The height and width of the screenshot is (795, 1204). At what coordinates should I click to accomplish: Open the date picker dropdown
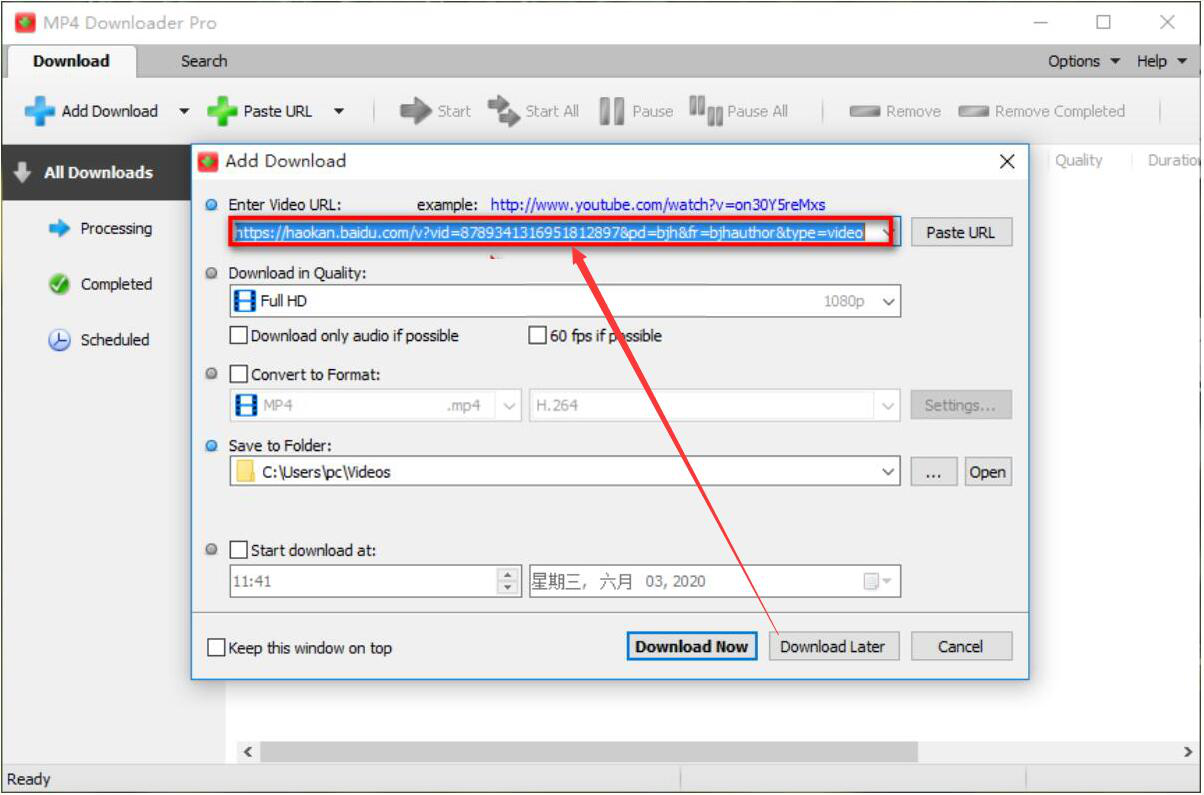point(886,581)
